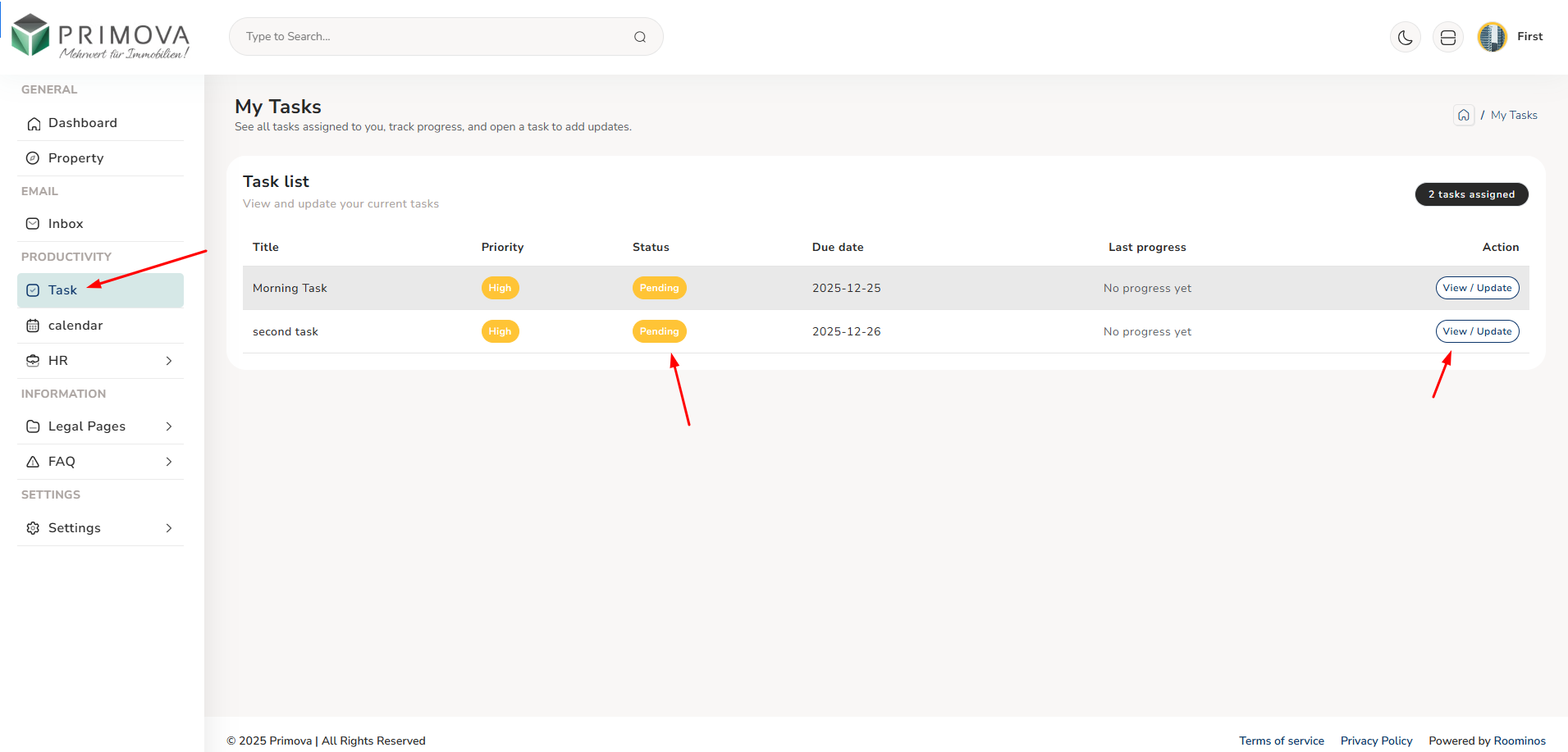Open the Privacy Policy link

[x=1376, y=741]
